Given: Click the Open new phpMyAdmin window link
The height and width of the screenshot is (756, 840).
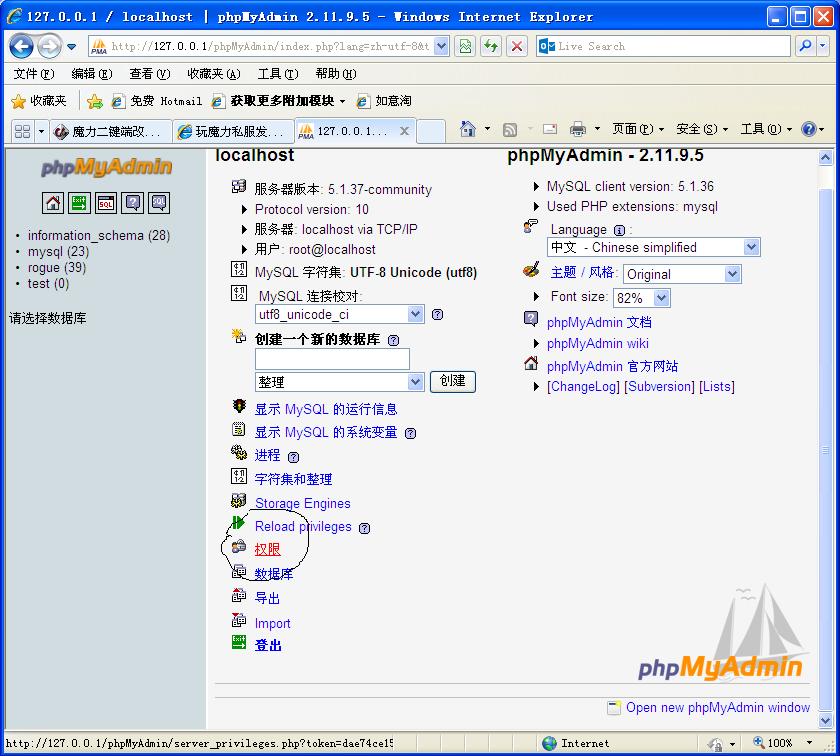Looking at the screenshot, I should click(717, 707).
